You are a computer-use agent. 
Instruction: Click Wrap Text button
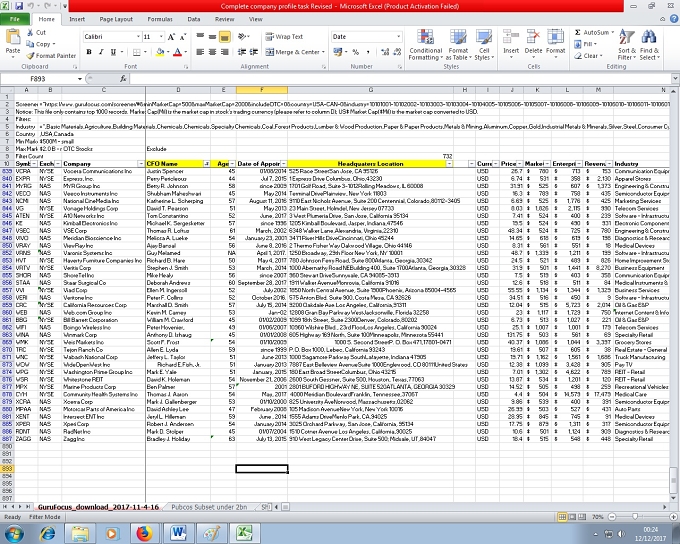pyautogui.click(x=284, y=37)
